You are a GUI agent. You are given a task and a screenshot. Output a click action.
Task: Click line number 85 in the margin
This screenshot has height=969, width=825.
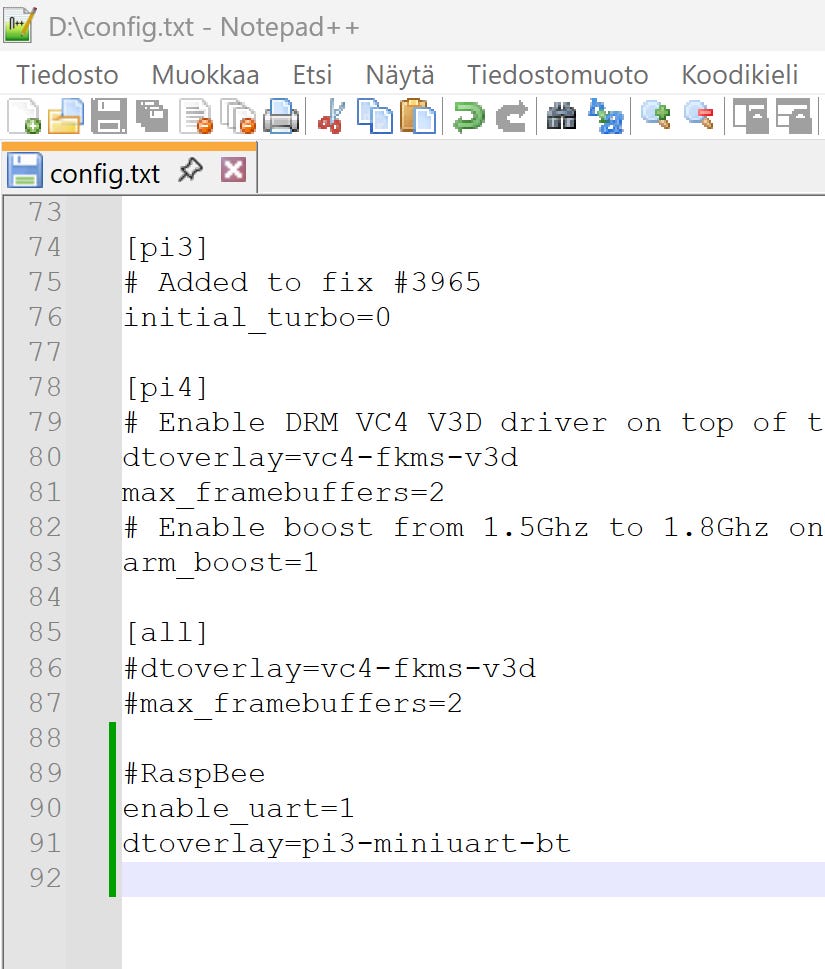pyautogui.click(x=45, y=632)
